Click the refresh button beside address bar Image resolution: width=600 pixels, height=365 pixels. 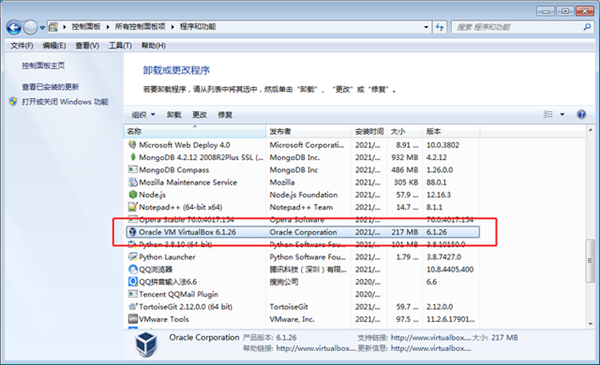coord(440,27)
